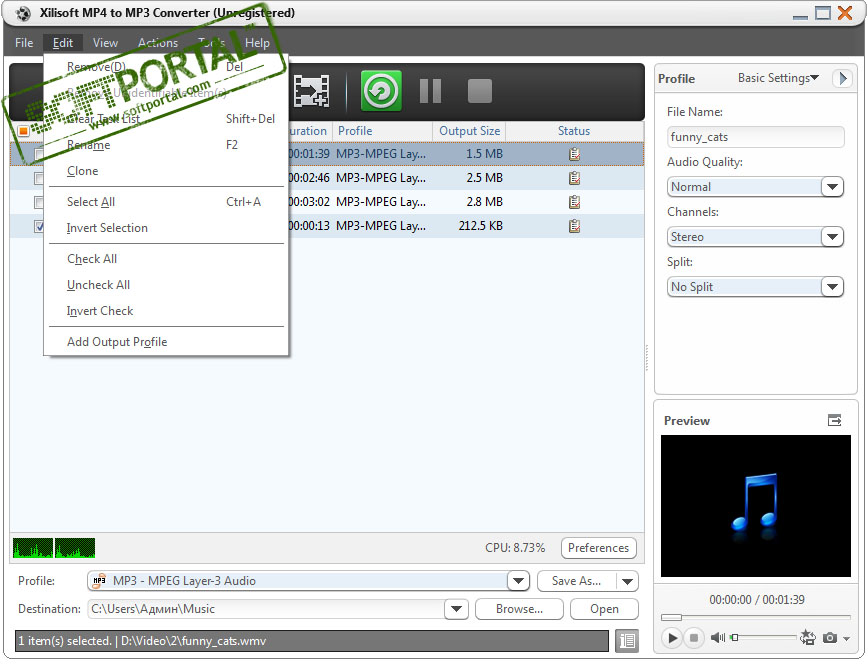Select the row with 212.5 KB output size
The height and width of the screenshot is (664, 868).
(465, 226)
